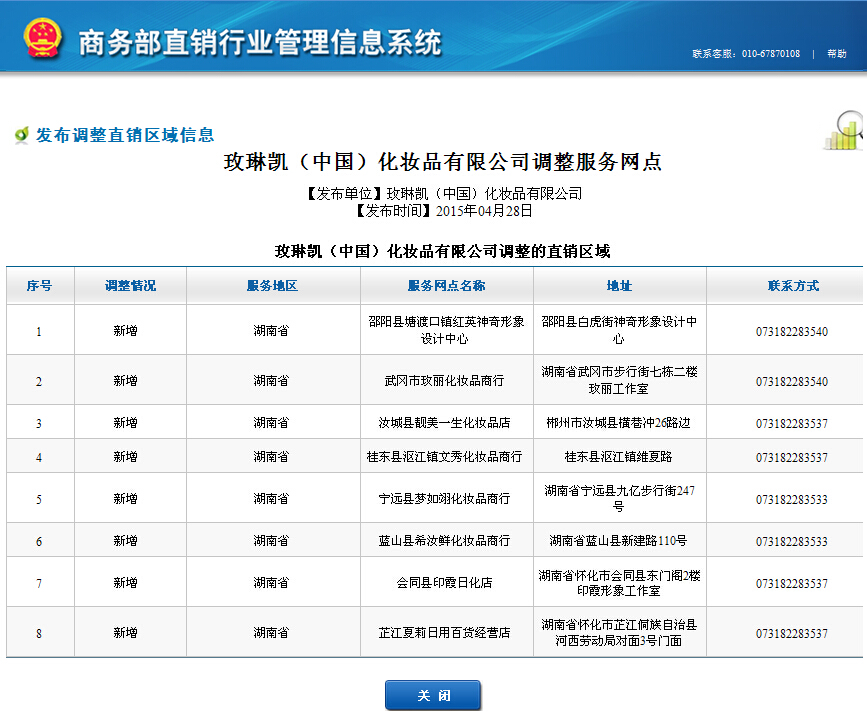Viewport: 867px width, 719px height.
Task: Select address 桂东县沤江镇维夏路
Action: tap(619, 457)
